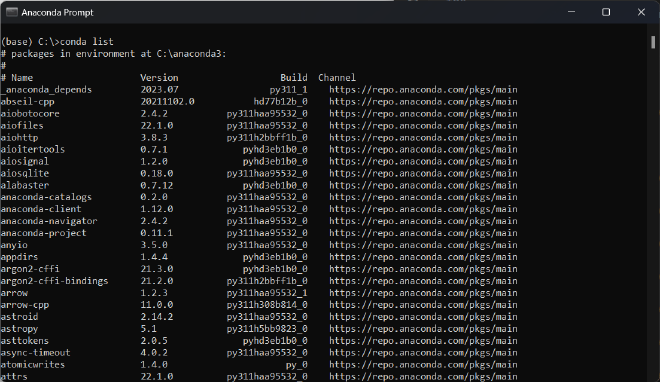Click package name 'asttokens'
The width and height of the screenshot is (660, 382).
click(25, 341)
